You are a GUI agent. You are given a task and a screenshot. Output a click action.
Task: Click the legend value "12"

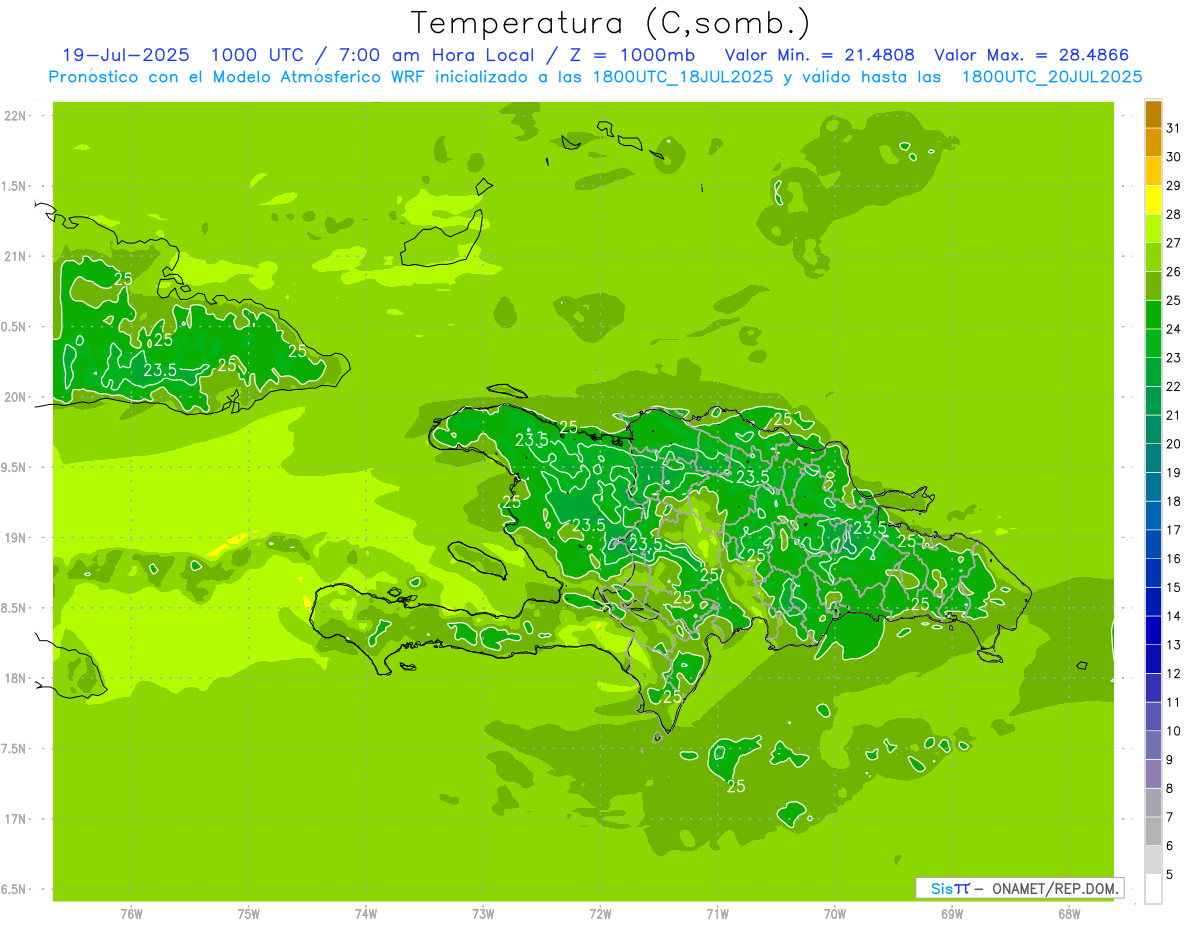[1174, 673]
